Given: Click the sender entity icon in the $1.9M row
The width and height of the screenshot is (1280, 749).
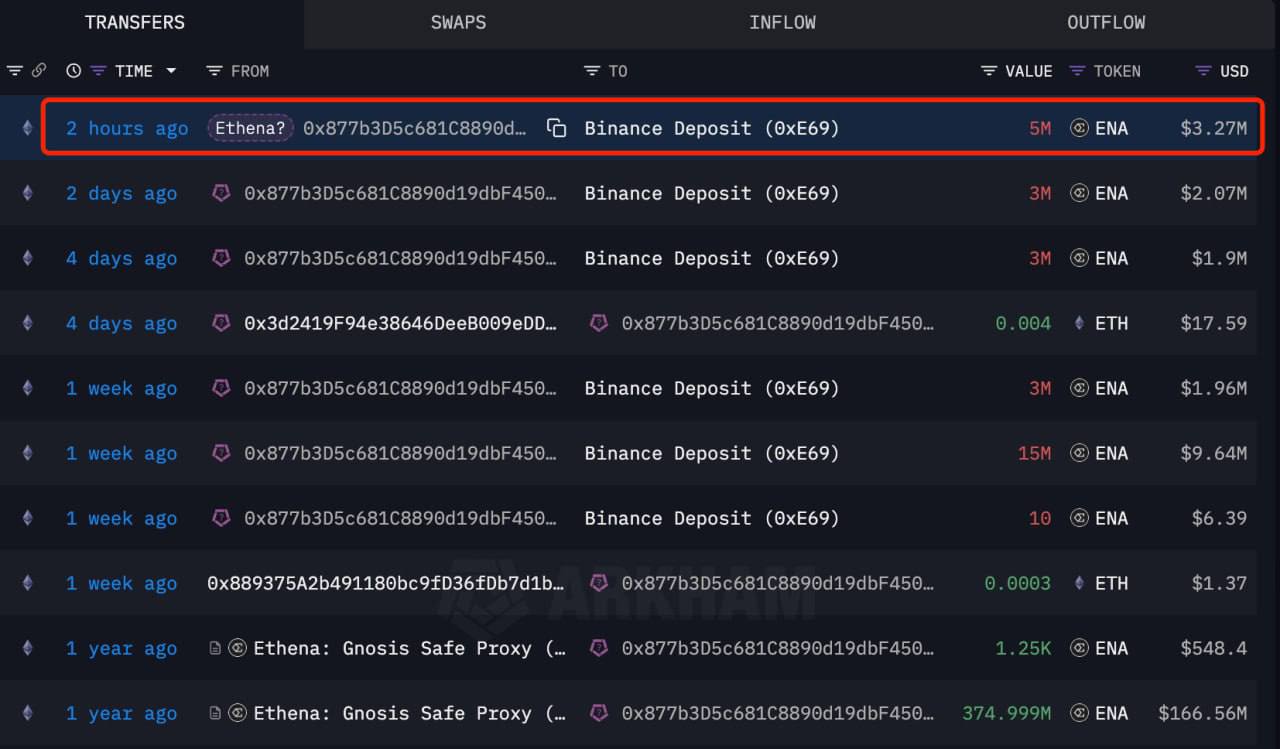Looking at the screenshot, I should (221, 258).
